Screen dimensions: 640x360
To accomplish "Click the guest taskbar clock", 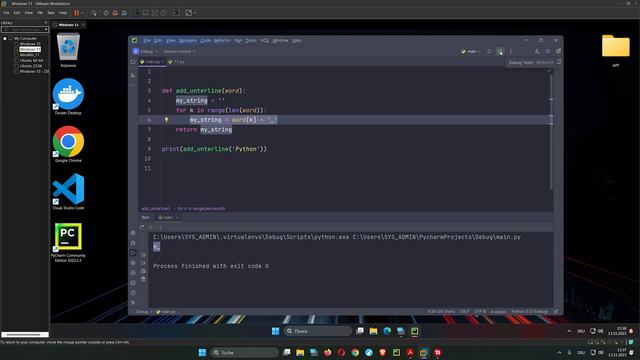I will coord(617,331).
